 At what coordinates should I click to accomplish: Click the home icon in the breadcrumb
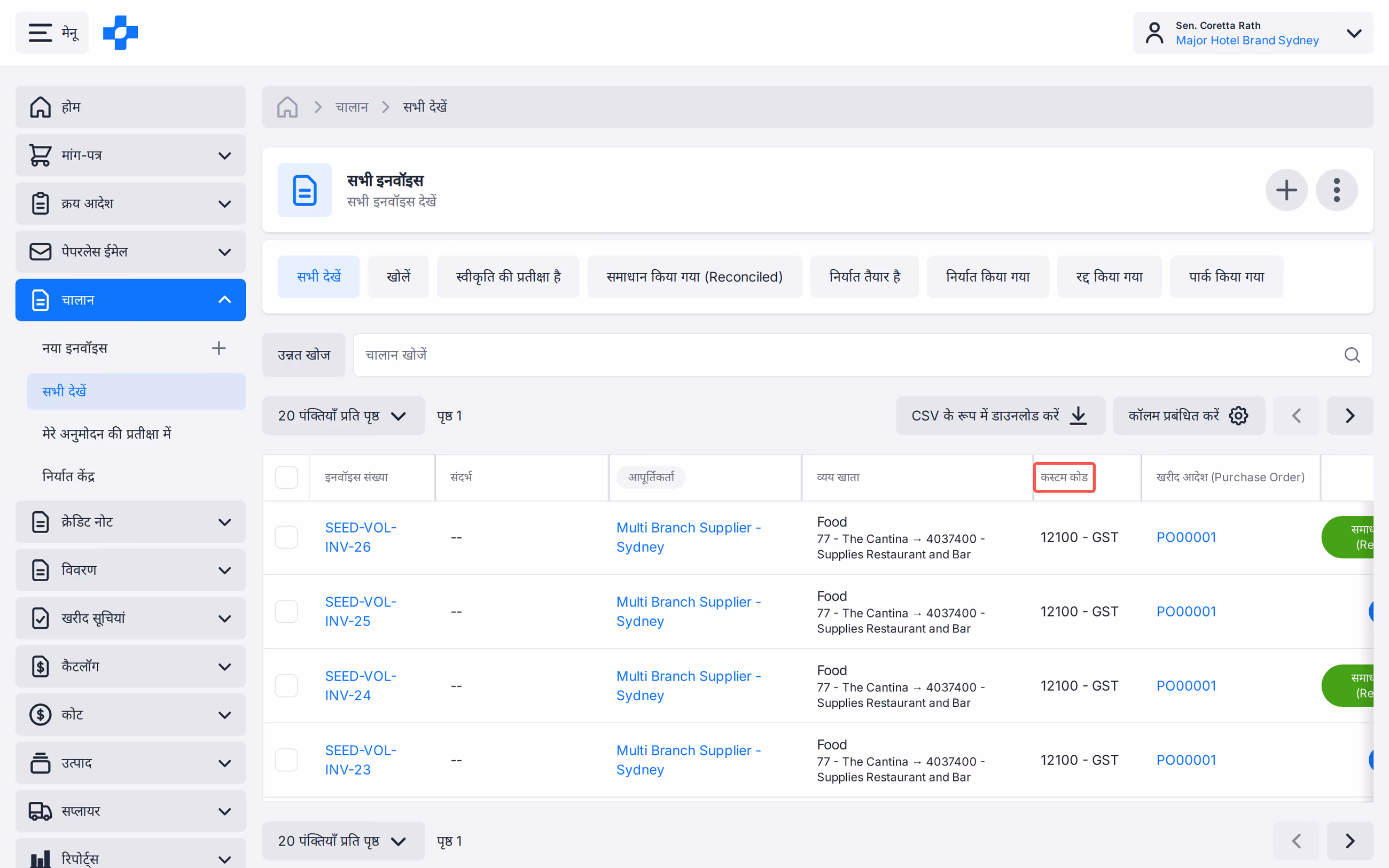(287, 107)
